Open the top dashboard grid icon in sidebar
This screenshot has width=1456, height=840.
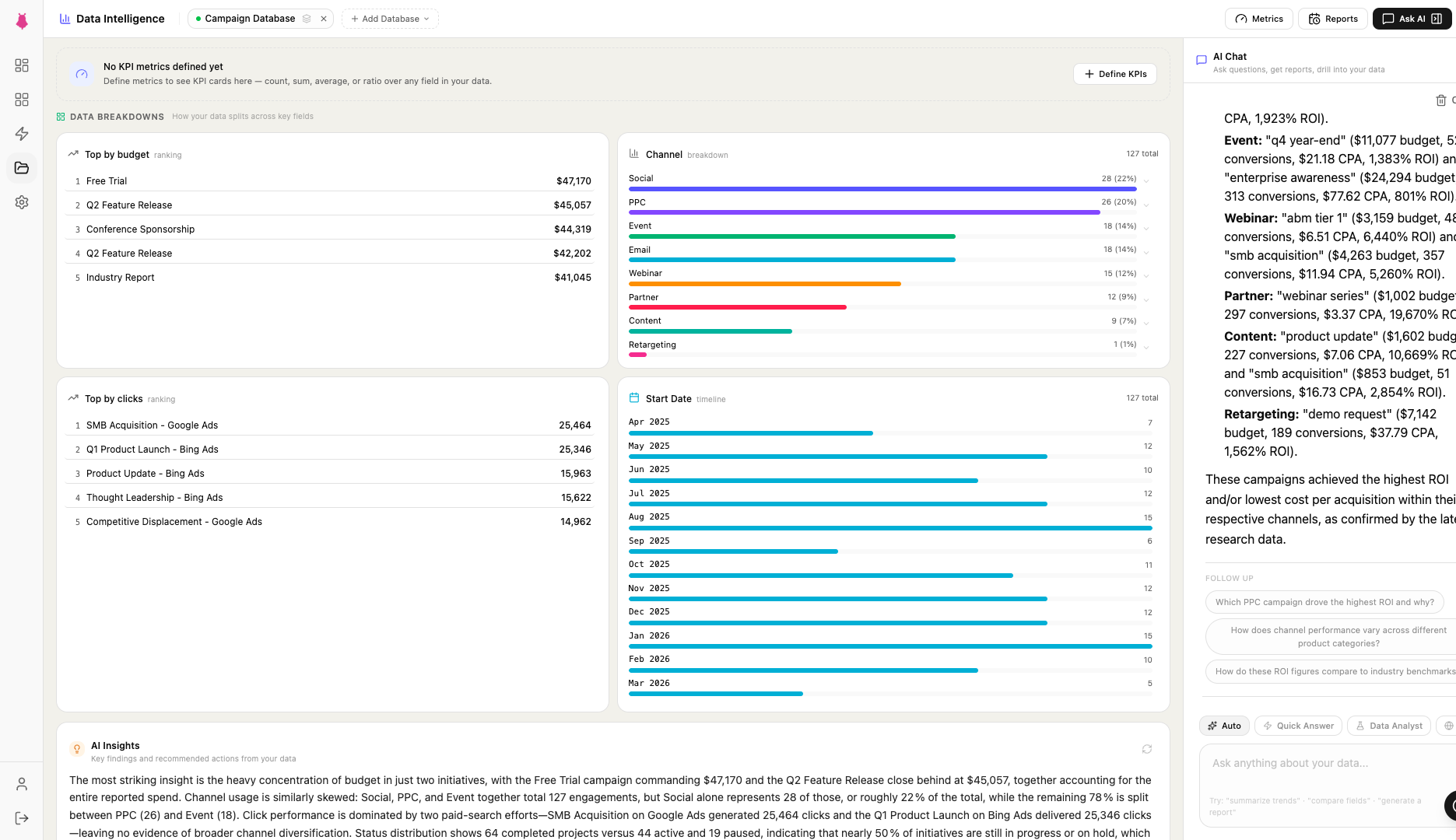tap(22, 65)
